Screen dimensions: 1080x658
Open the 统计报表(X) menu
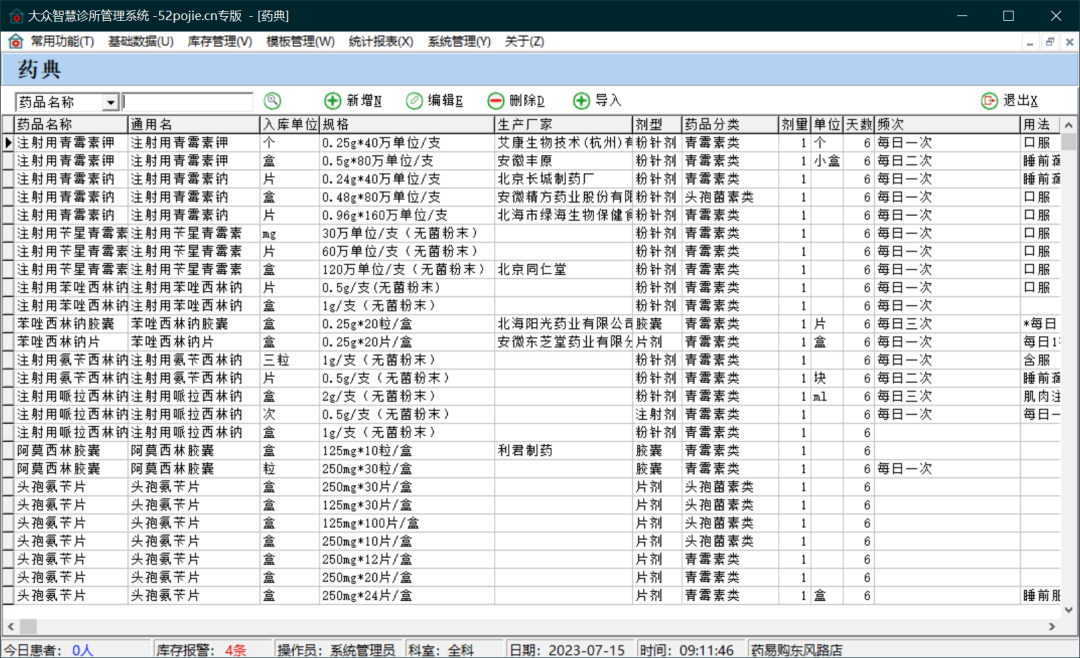(381, 41)
